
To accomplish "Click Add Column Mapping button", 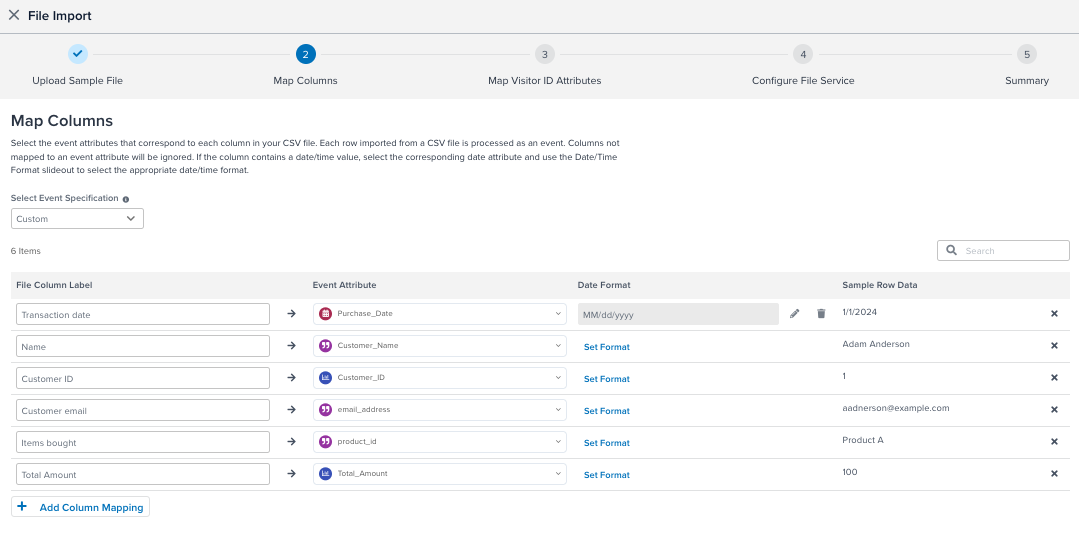I will (x=81, y=507).
